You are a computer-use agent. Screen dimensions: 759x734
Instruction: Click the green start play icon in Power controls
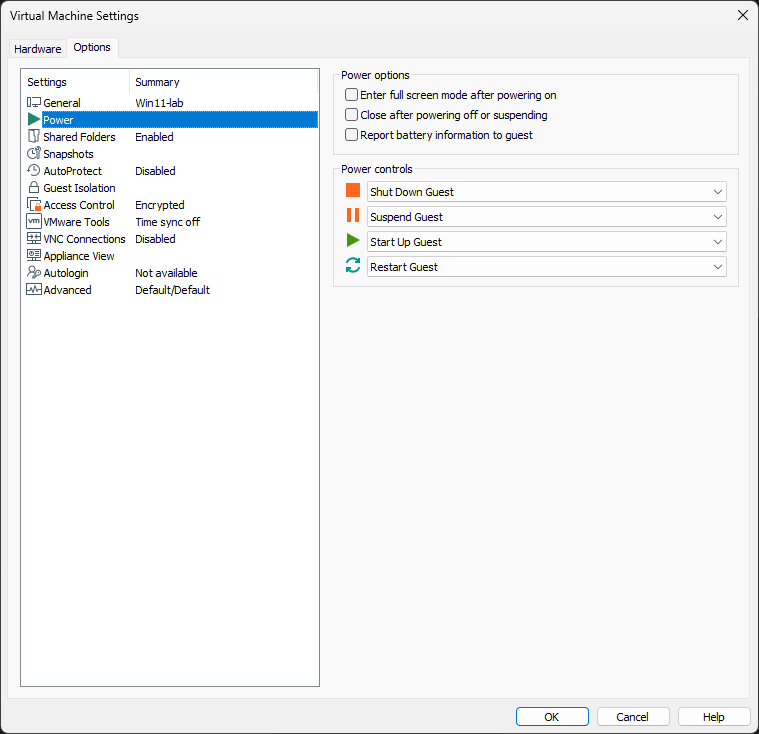[x=353, y=240]
